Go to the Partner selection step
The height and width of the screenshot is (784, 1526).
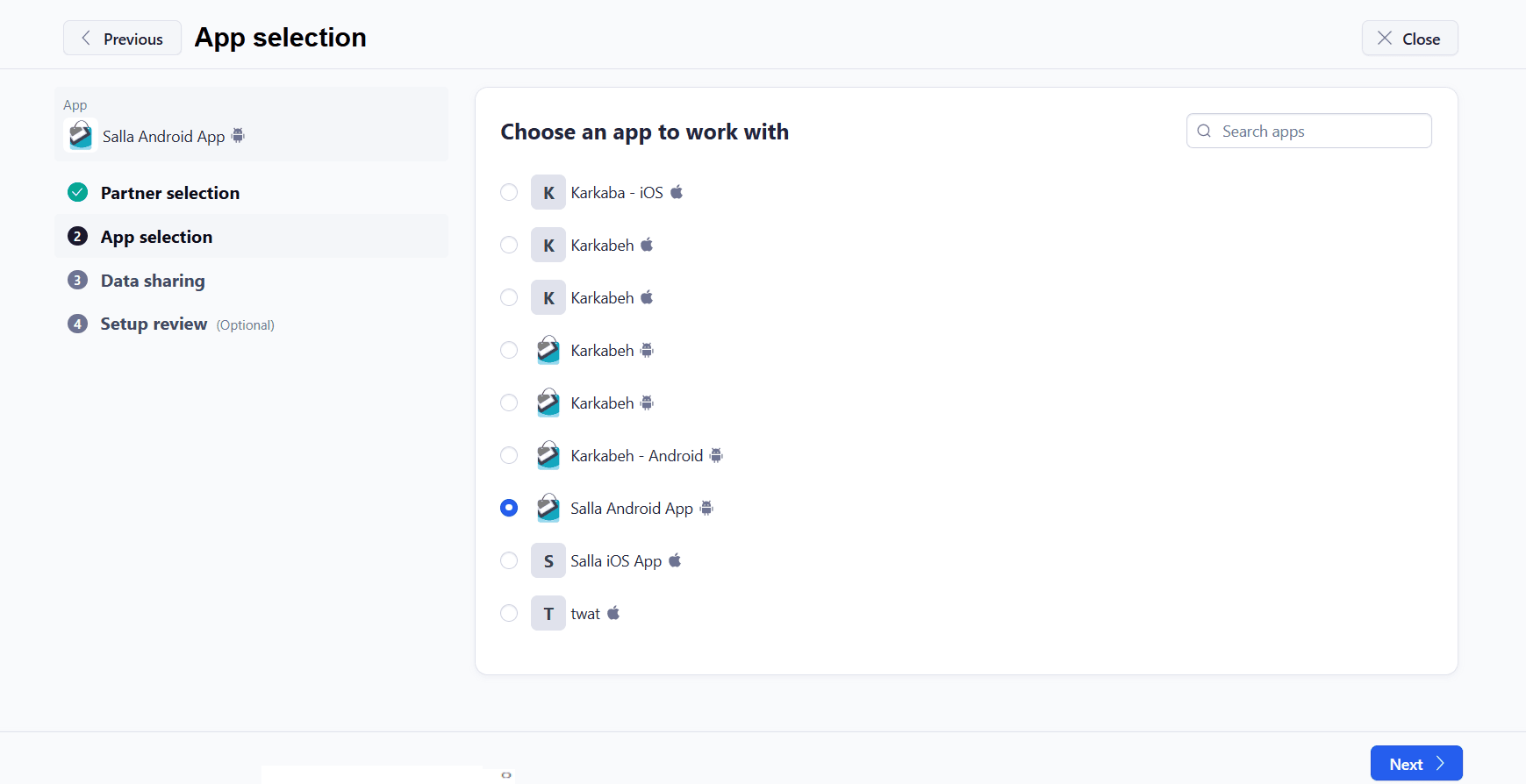click(x=169, y=193)
